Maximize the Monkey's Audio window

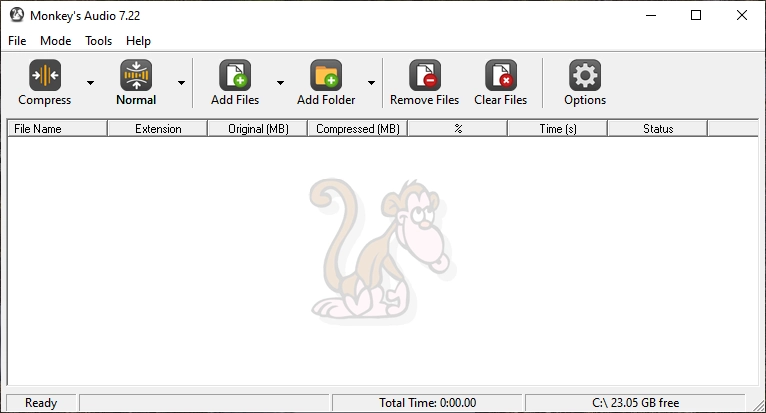(696, 15)
